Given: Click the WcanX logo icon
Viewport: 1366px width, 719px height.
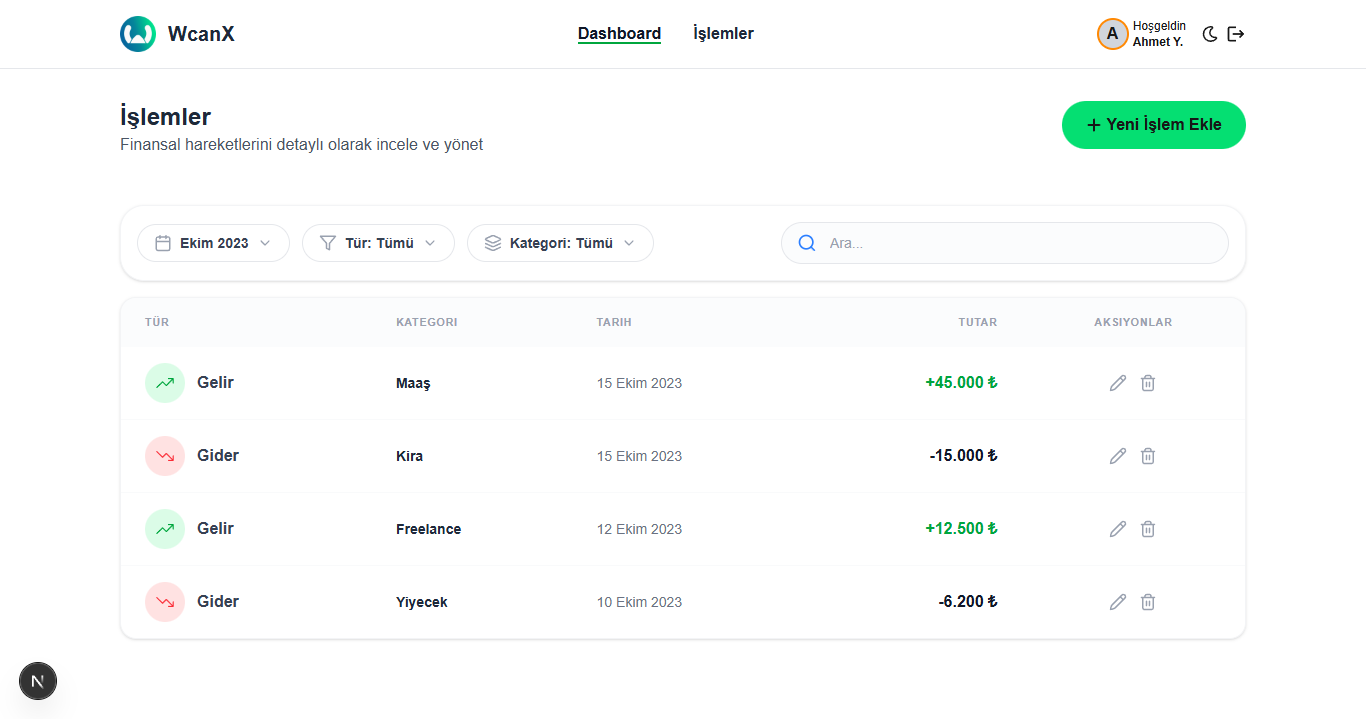Looking at the screenshot, I should tap(137, 33).
